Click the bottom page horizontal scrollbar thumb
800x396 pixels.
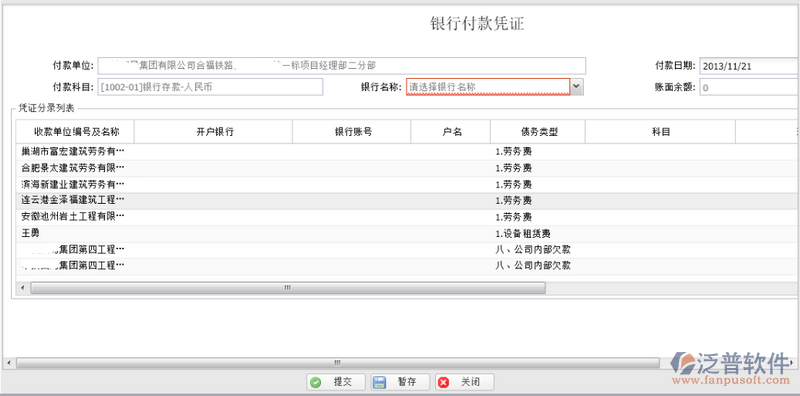pyautogui.click(x=337, y=362)
